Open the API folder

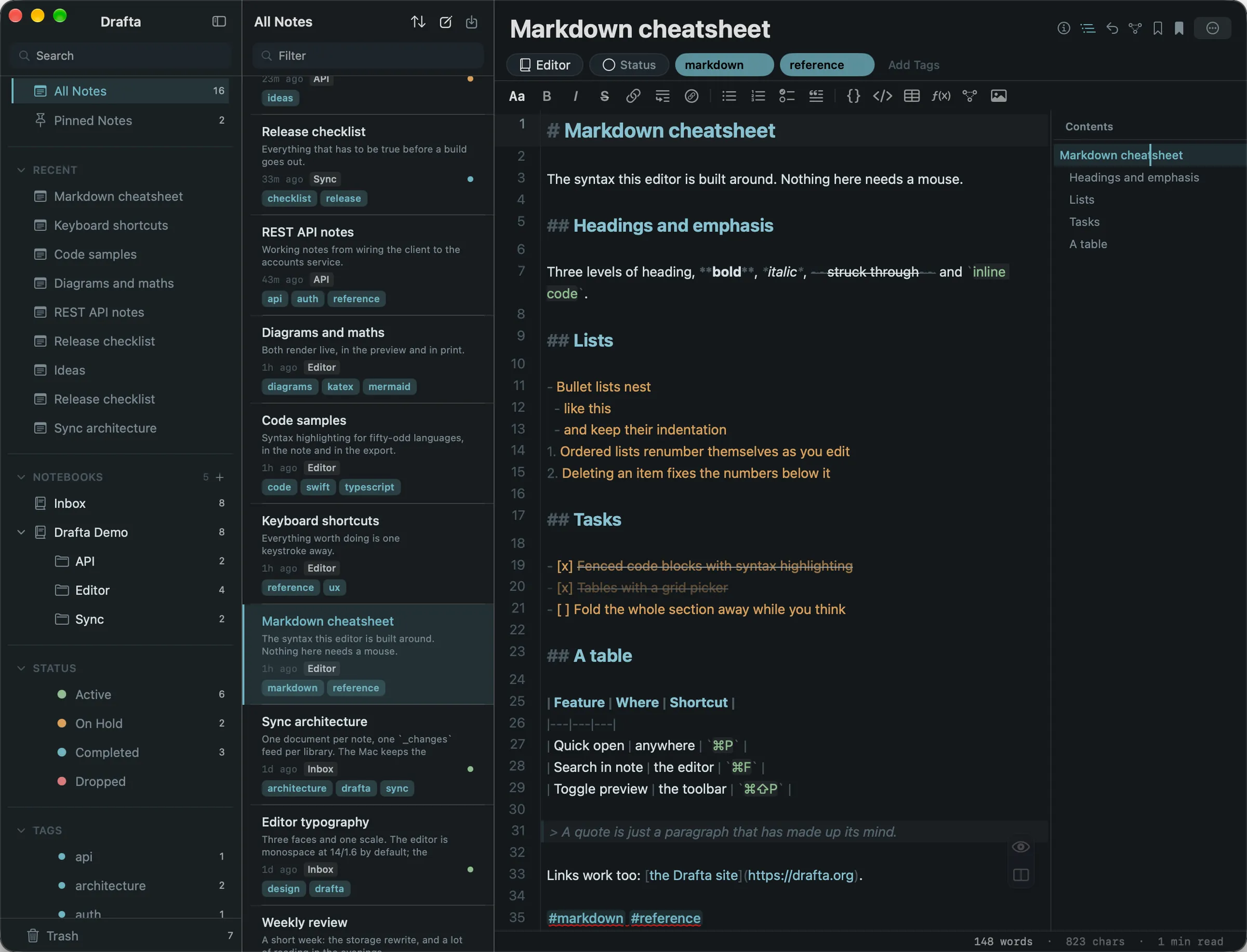(x=121, y=561)
